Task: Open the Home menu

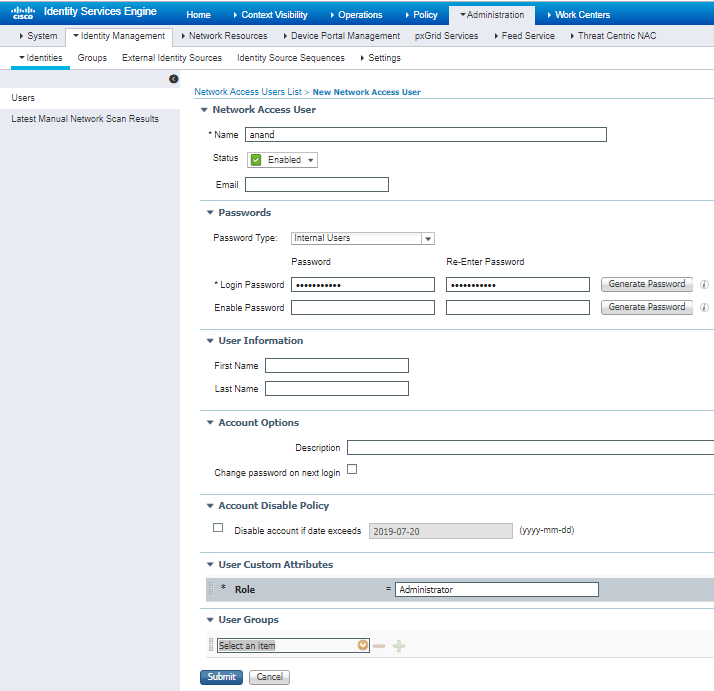Action: 199,15
